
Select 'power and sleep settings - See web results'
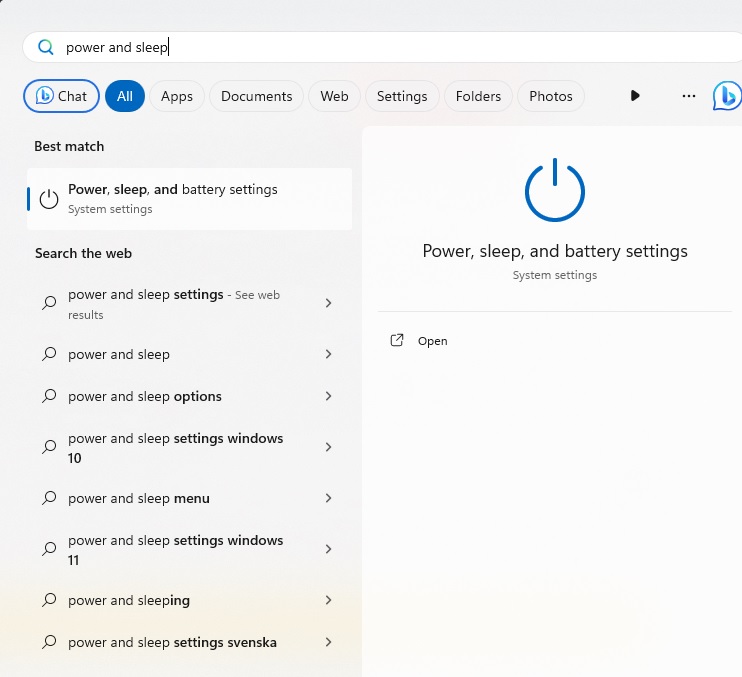(189, 304)
